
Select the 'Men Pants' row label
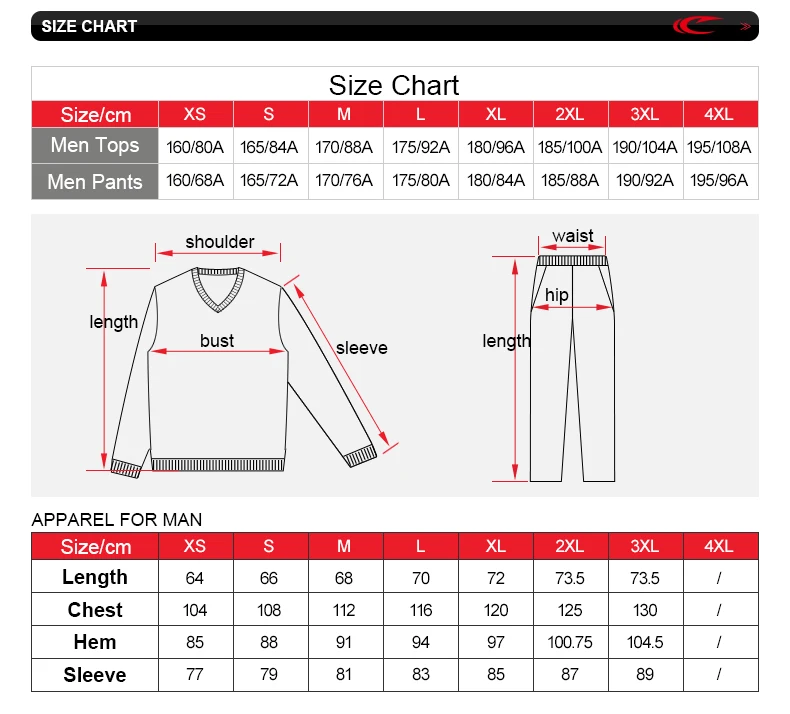click(x=95, y=181)
